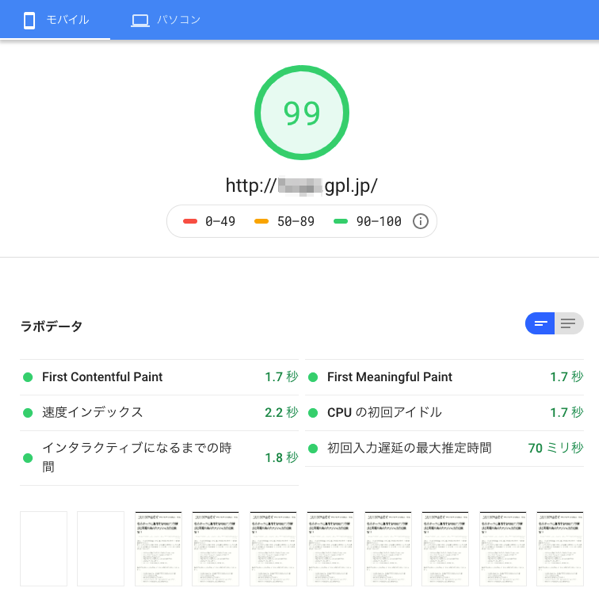Screen dimensions: 599x600
Task: Select the compact lab data view toggle
Action: (x=540, y=323)
